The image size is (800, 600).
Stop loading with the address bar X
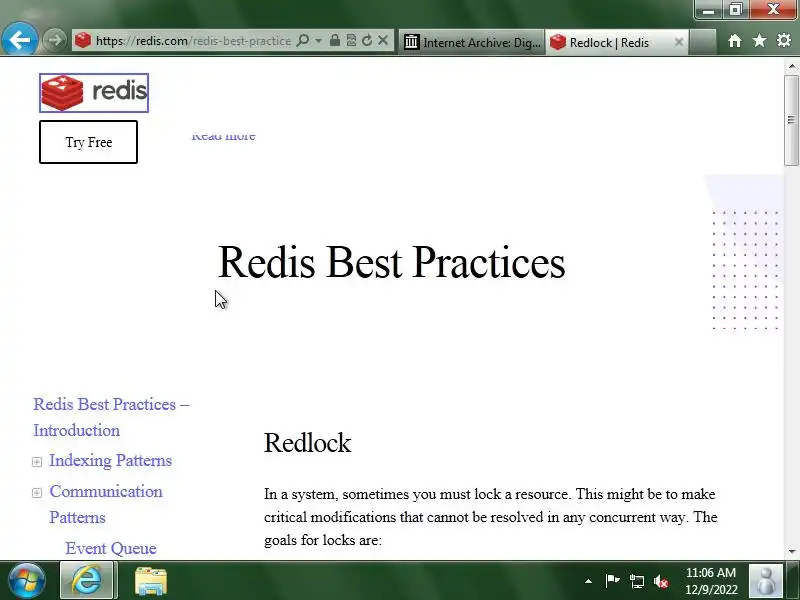pos(383,40)
